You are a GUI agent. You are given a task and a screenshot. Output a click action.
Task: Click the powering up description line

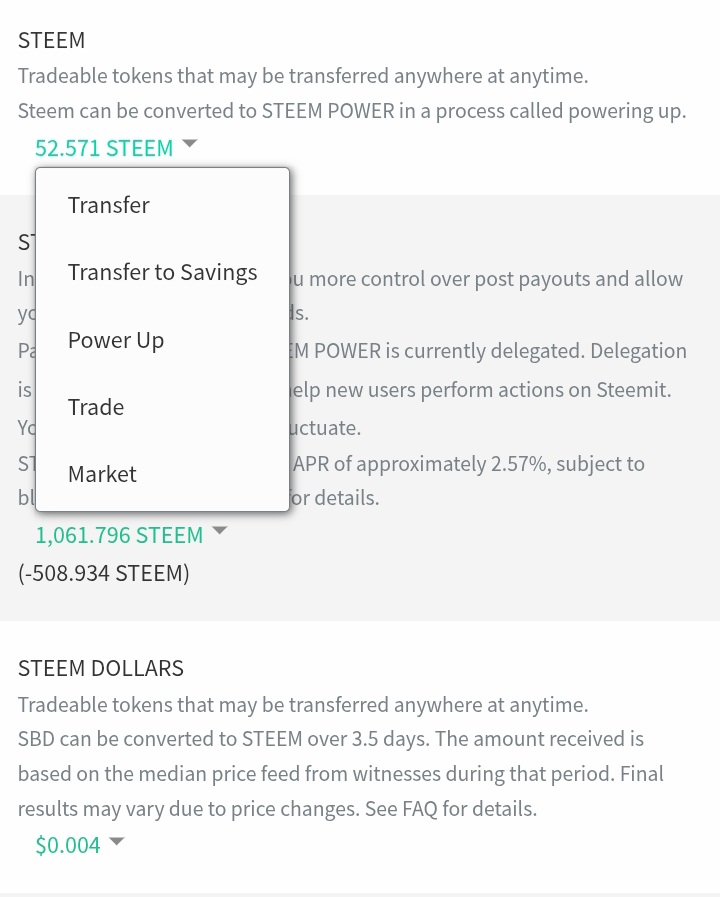pyautogui.click(x=352, y=111)
